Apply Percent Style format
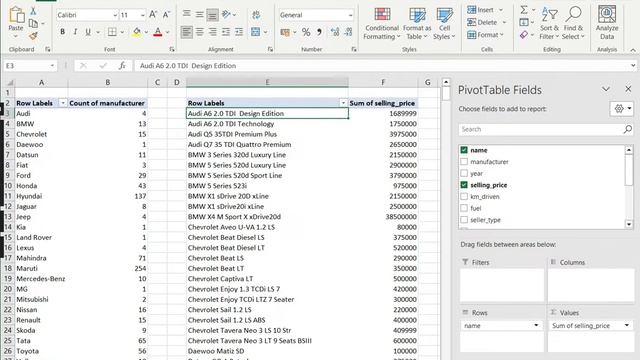The width and height of the screenshot is (640, 360). 306,32
